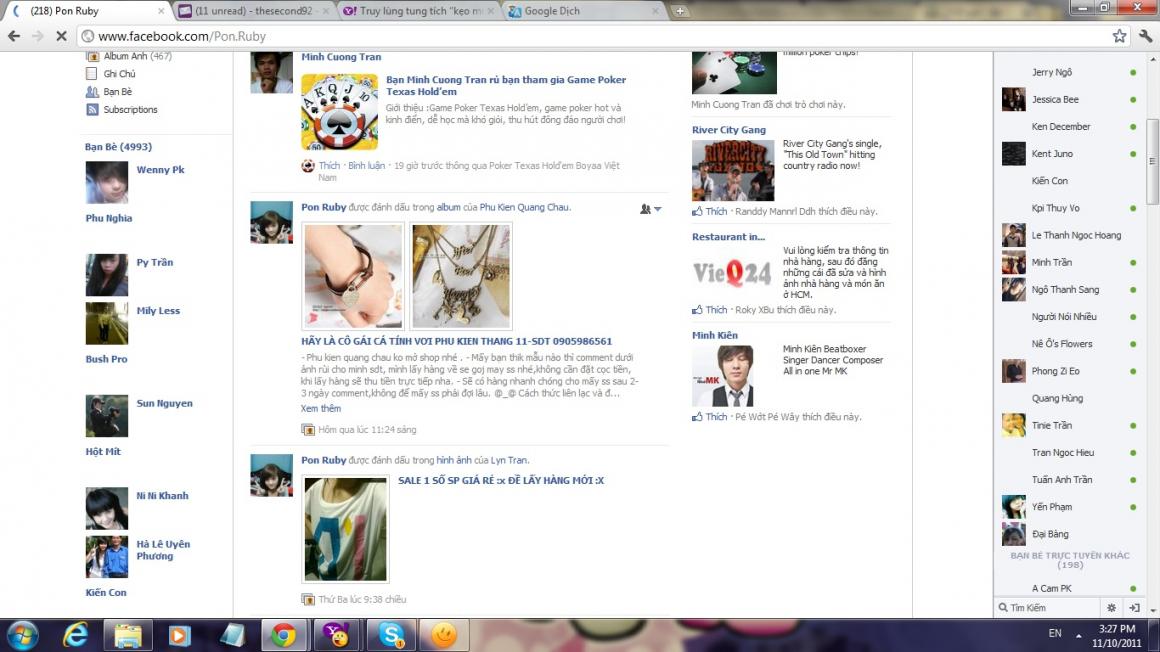
Task: Open Skype from taskbar
Action: pos(391,635)
